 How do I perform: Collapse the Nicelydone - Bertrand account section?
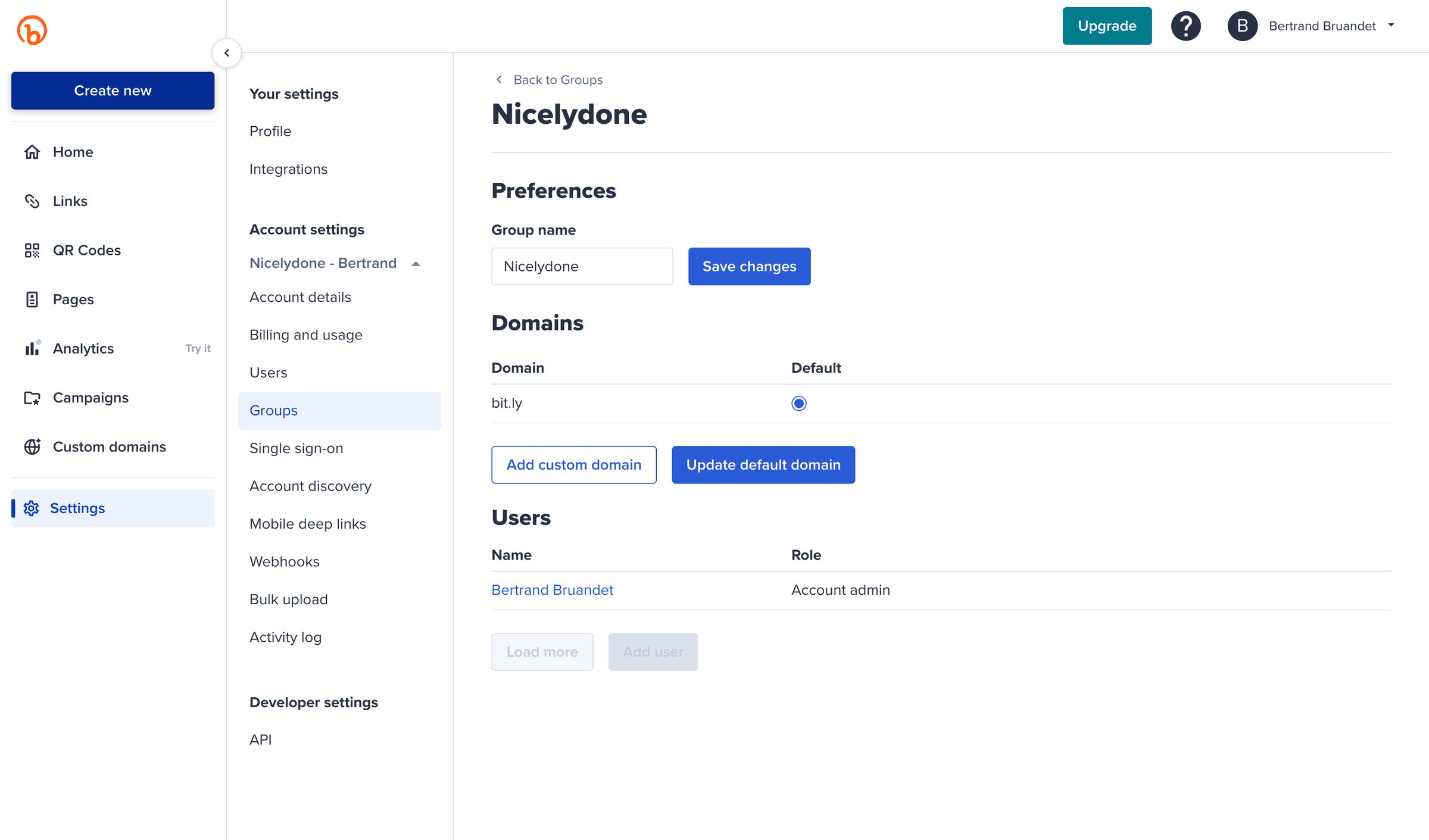[x=416, y=264]
